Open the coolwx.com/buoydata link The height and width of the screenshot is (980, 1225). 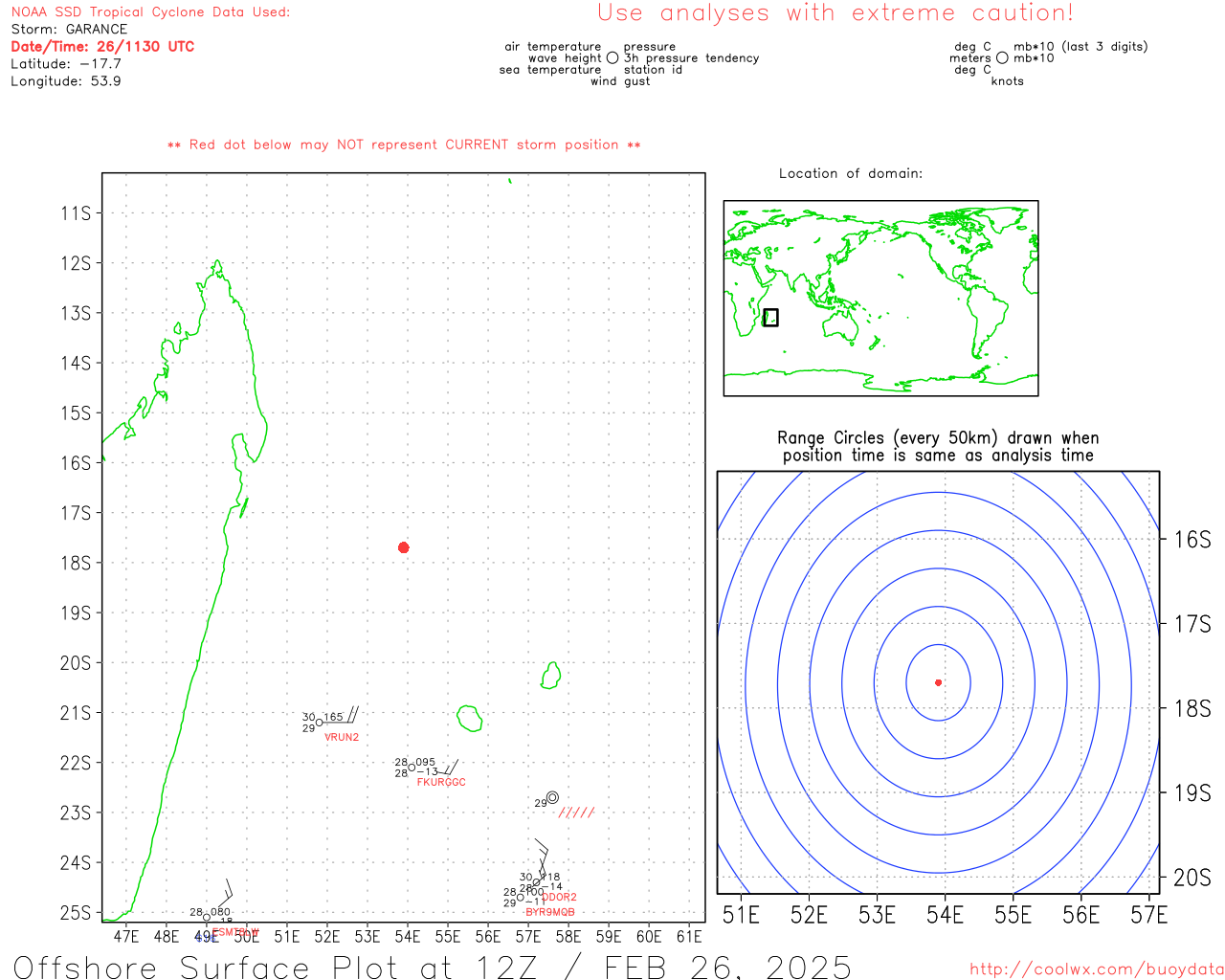(1097, 969)
